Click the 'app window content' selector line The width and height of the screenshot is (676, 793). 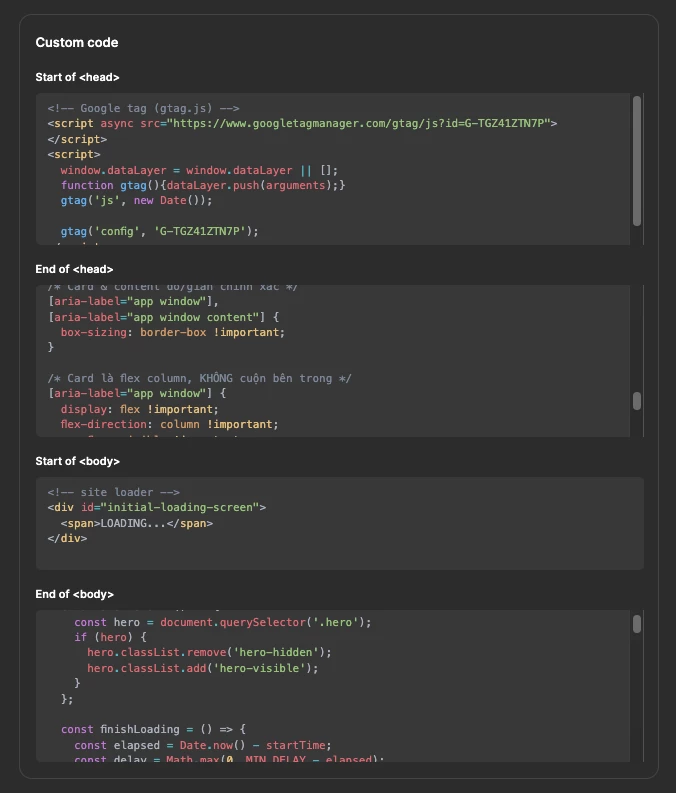click(x=163, y=317)
